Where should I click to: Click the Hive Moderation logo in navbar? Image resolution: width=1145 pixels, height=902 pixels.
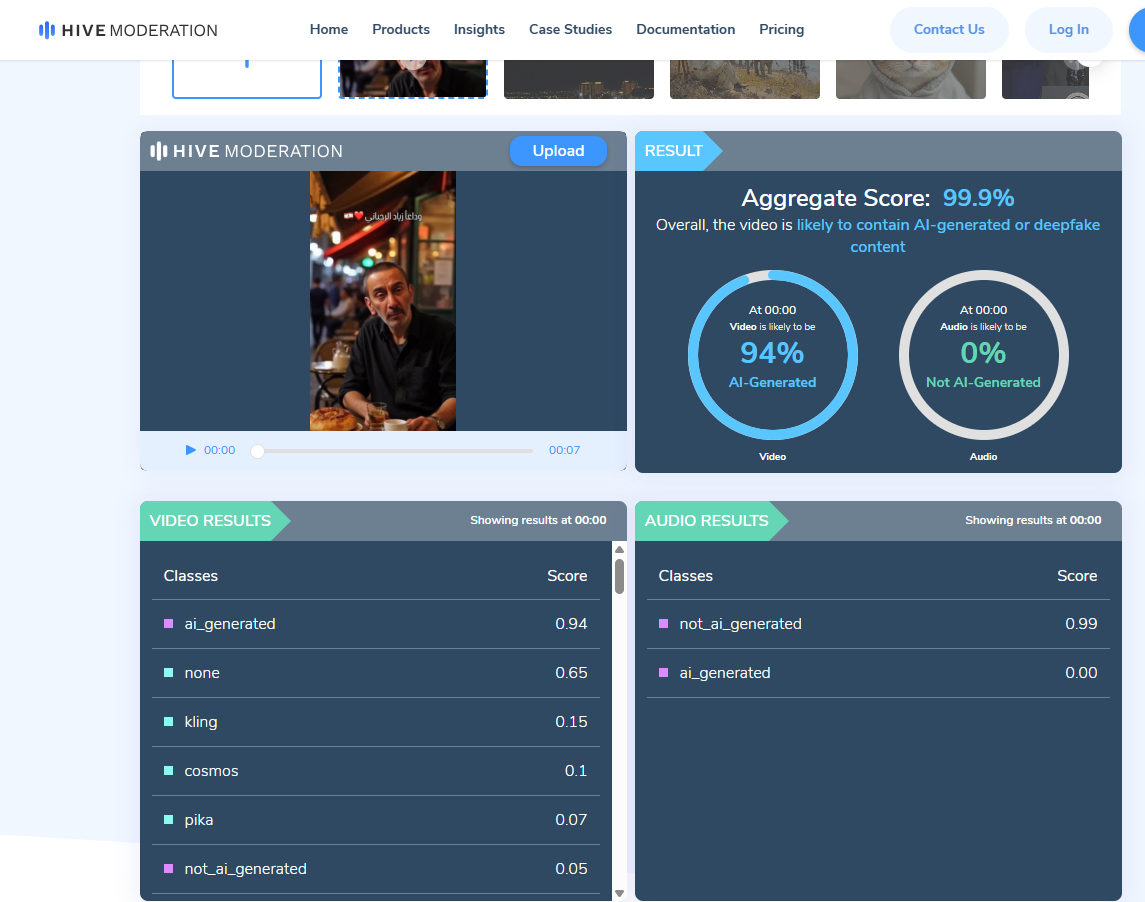(128, 30)
